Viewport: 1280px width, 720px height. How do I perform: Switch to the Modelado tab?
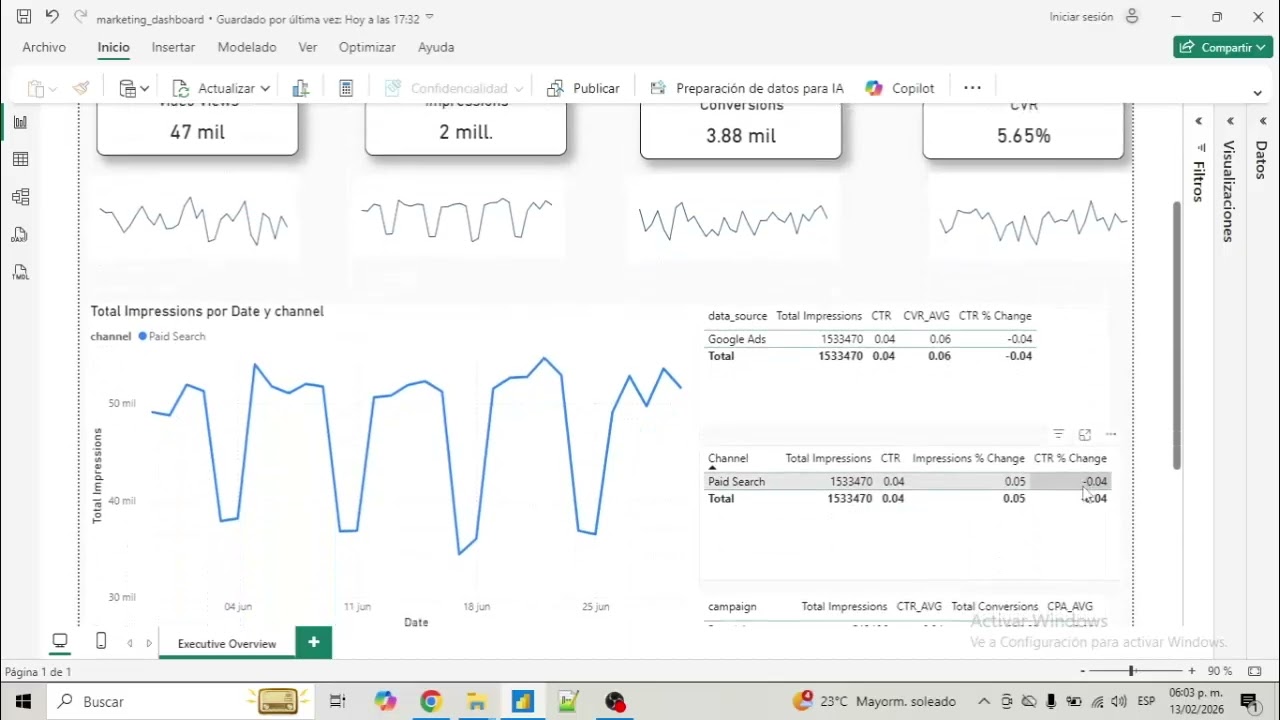click(x=247, y=47)
